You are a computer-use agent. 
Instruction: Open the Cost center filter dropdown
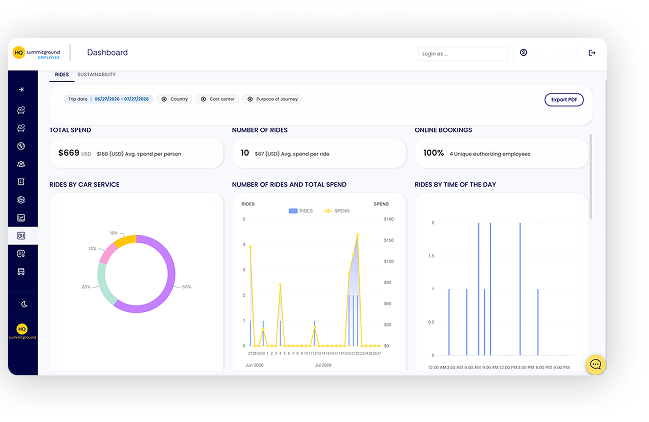(x=217, y=99)
